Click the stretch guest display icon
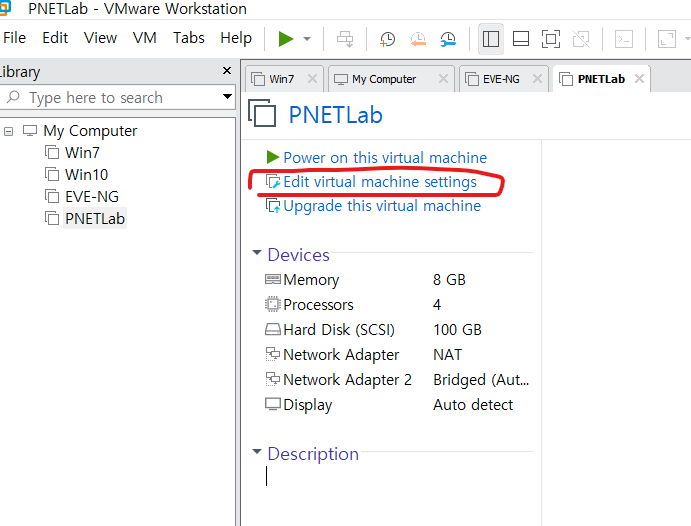The height and width of the screenshot is (526, 691). 667,39
